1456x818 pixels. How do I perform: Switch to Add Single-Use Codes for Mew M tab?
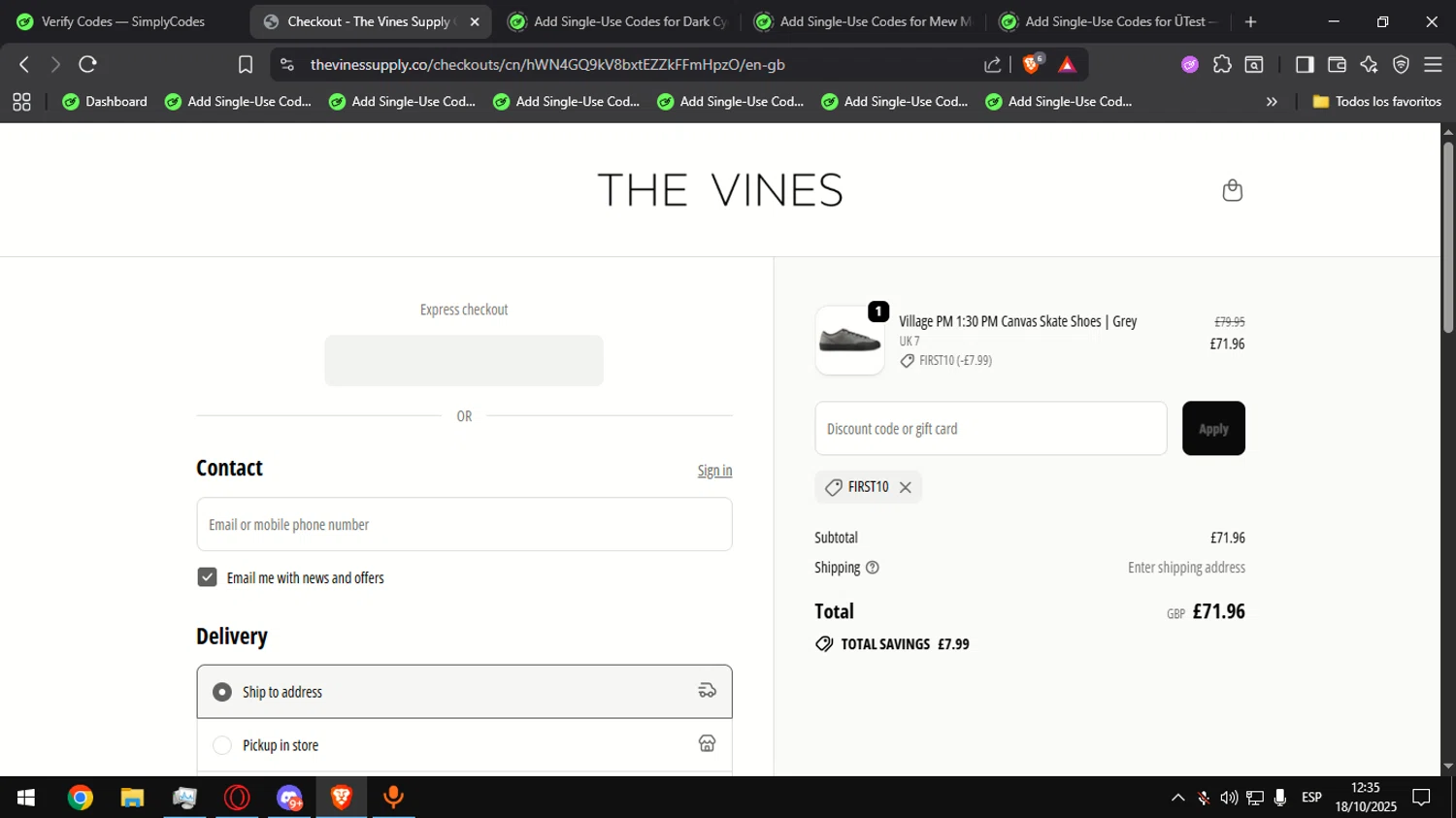tap(865, 21)
